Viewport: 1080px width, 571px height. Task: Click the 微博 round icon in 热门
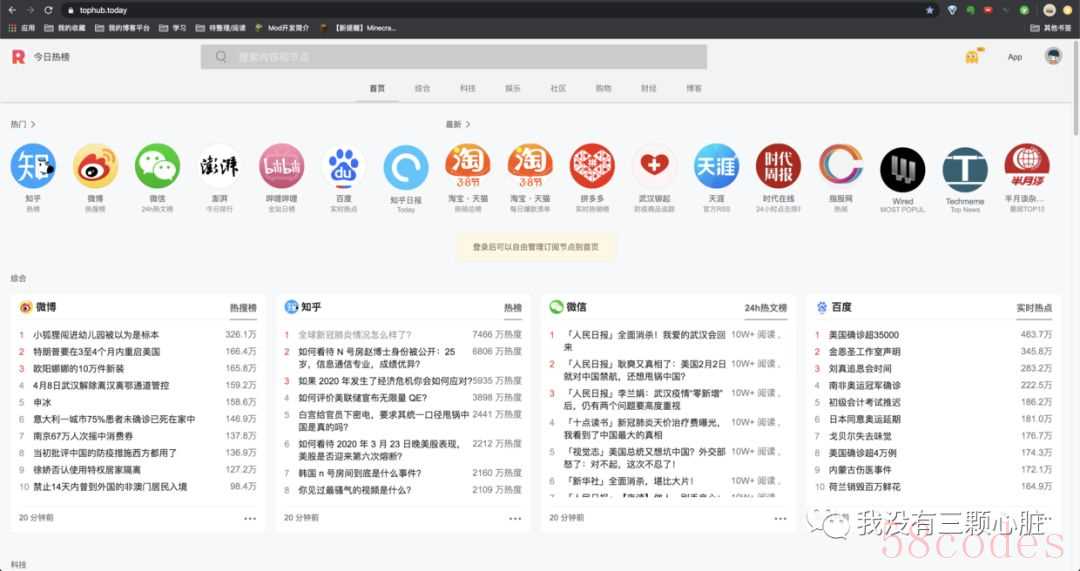(x=95, y=166)
